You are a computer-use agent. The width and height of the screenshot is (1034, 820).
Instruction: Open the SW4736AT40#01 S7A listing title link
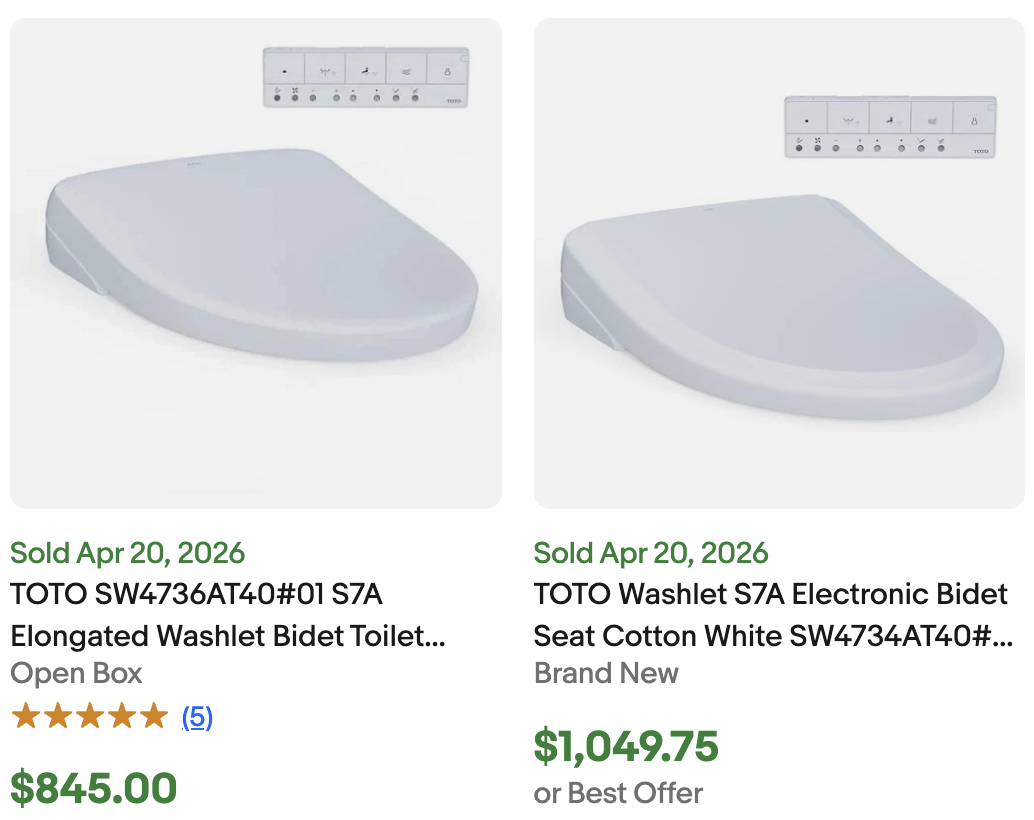point(215,610)
